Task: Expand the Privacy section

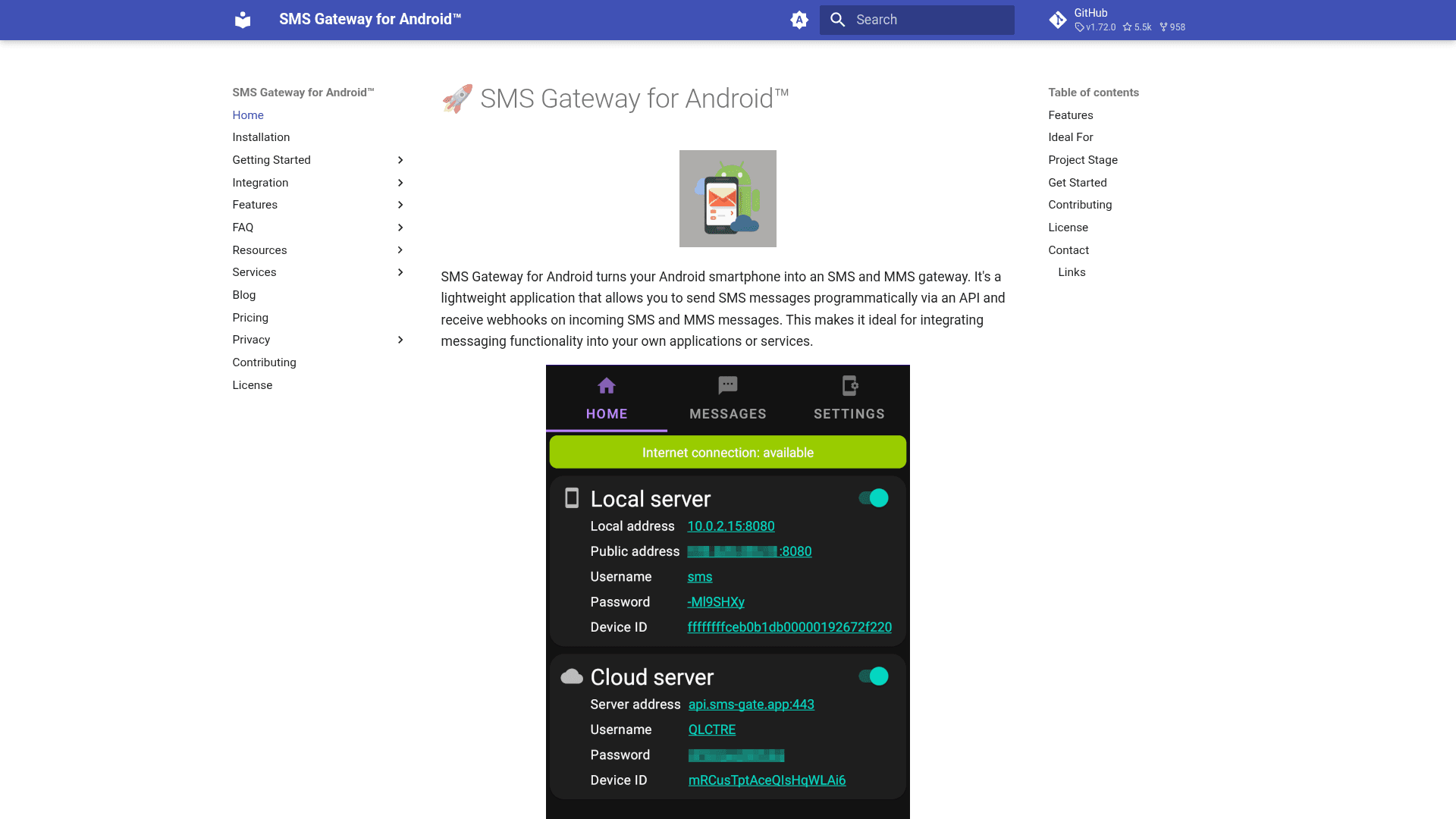Action: [x=400, y=340]
